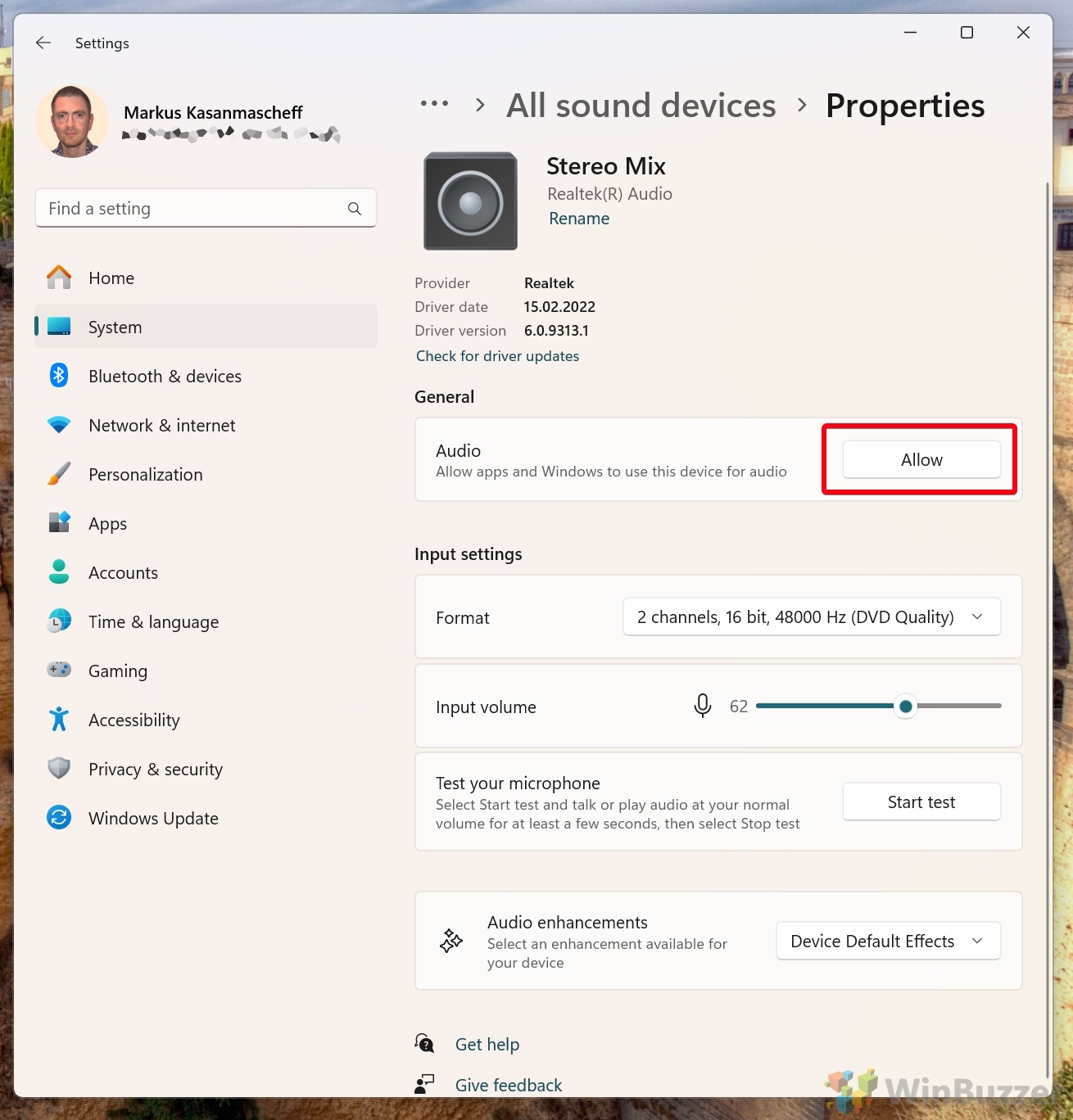Click the Stereo Mix speaker image
The height and width of the screenshot is (1120, 1073).
[470, 201]
